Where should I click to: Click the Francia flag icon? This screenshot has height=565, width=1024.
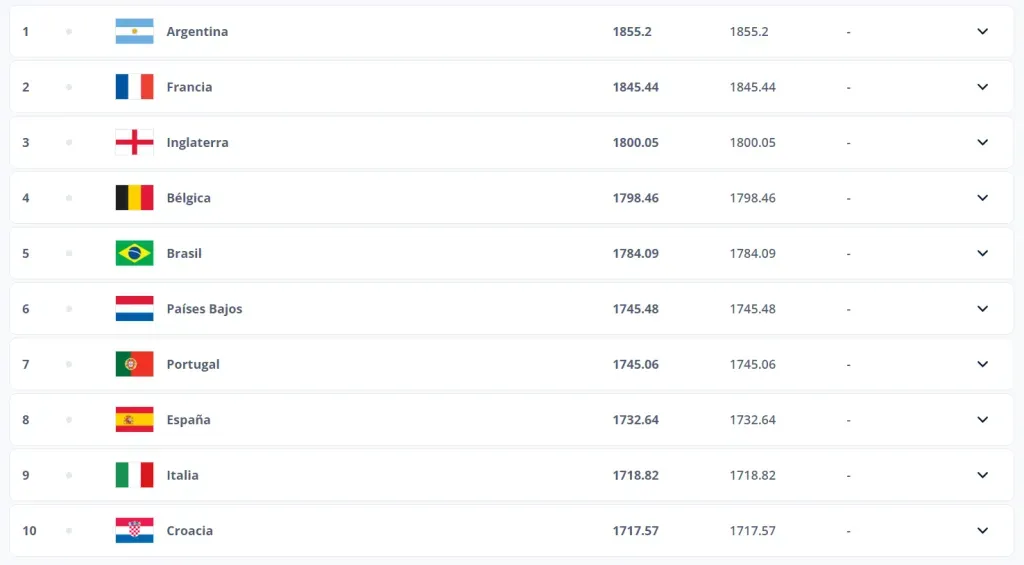pyautogui.click(x=134, y=87)
